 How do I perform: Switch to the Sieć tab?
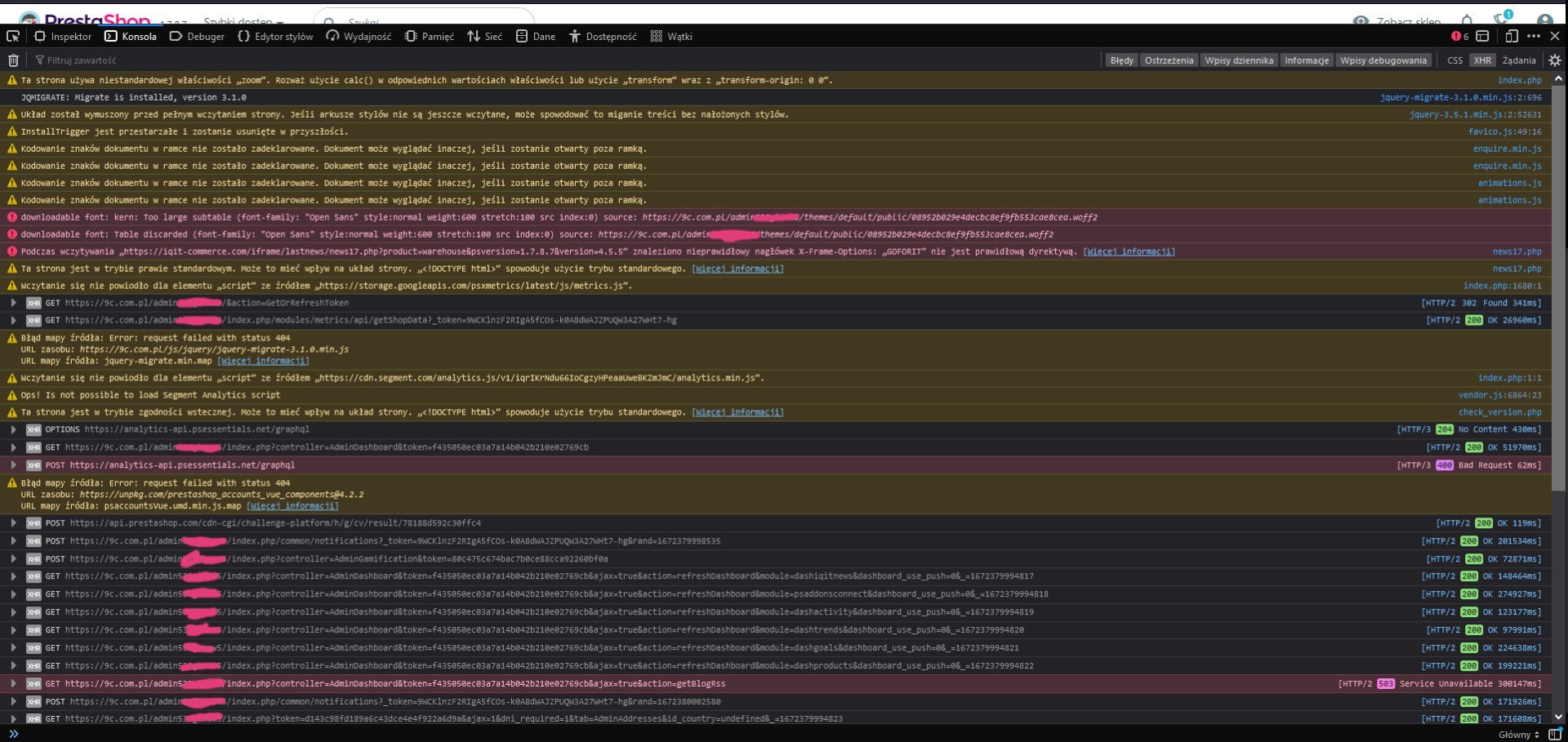pyautogui.click(x=484, y=36)
